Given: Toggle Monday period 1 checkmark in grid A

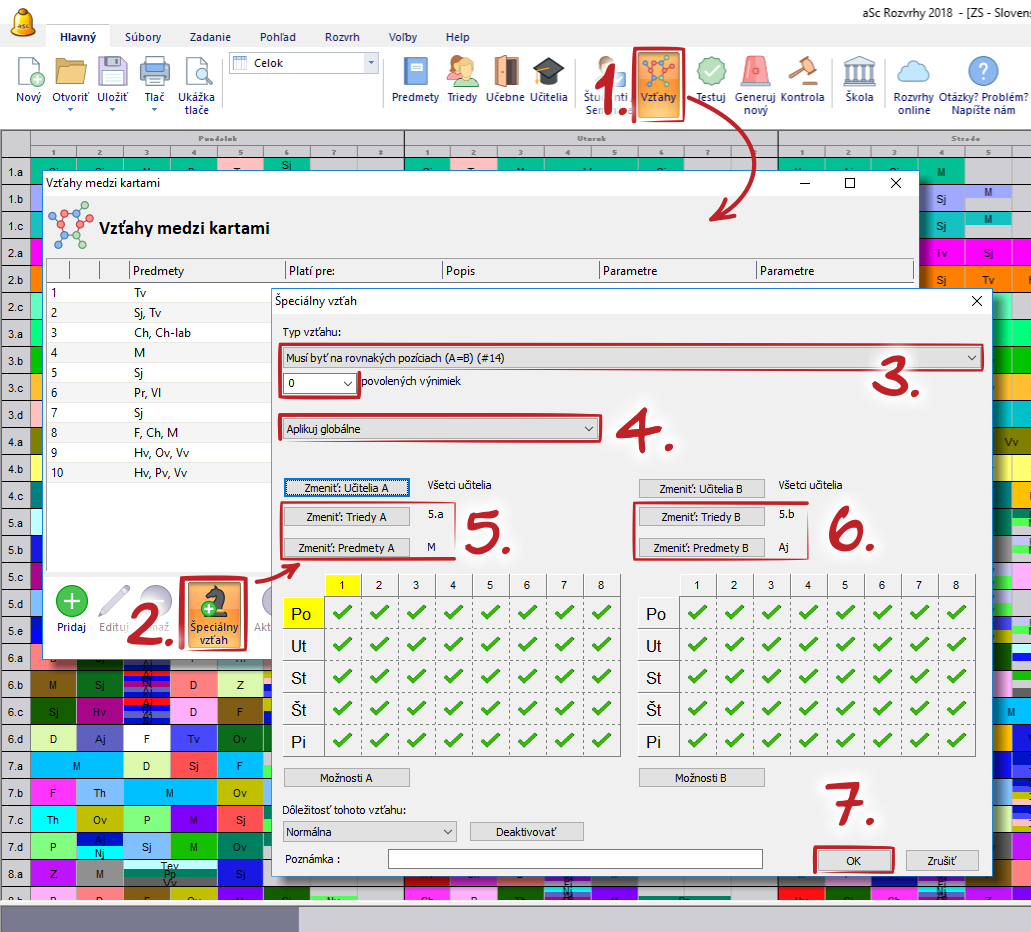Looking at the screenshot, I should pos(342,614).
